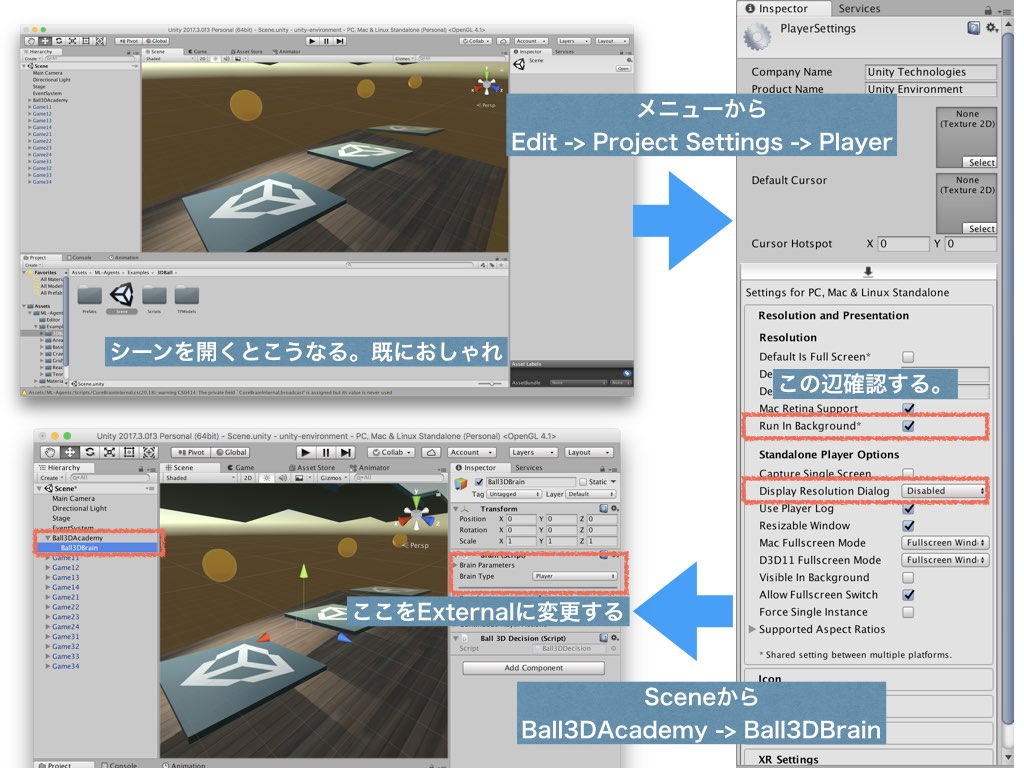
Task: Open the D3D11 Fullscreen Mode dropdown
Action: (x=944, y=560)
